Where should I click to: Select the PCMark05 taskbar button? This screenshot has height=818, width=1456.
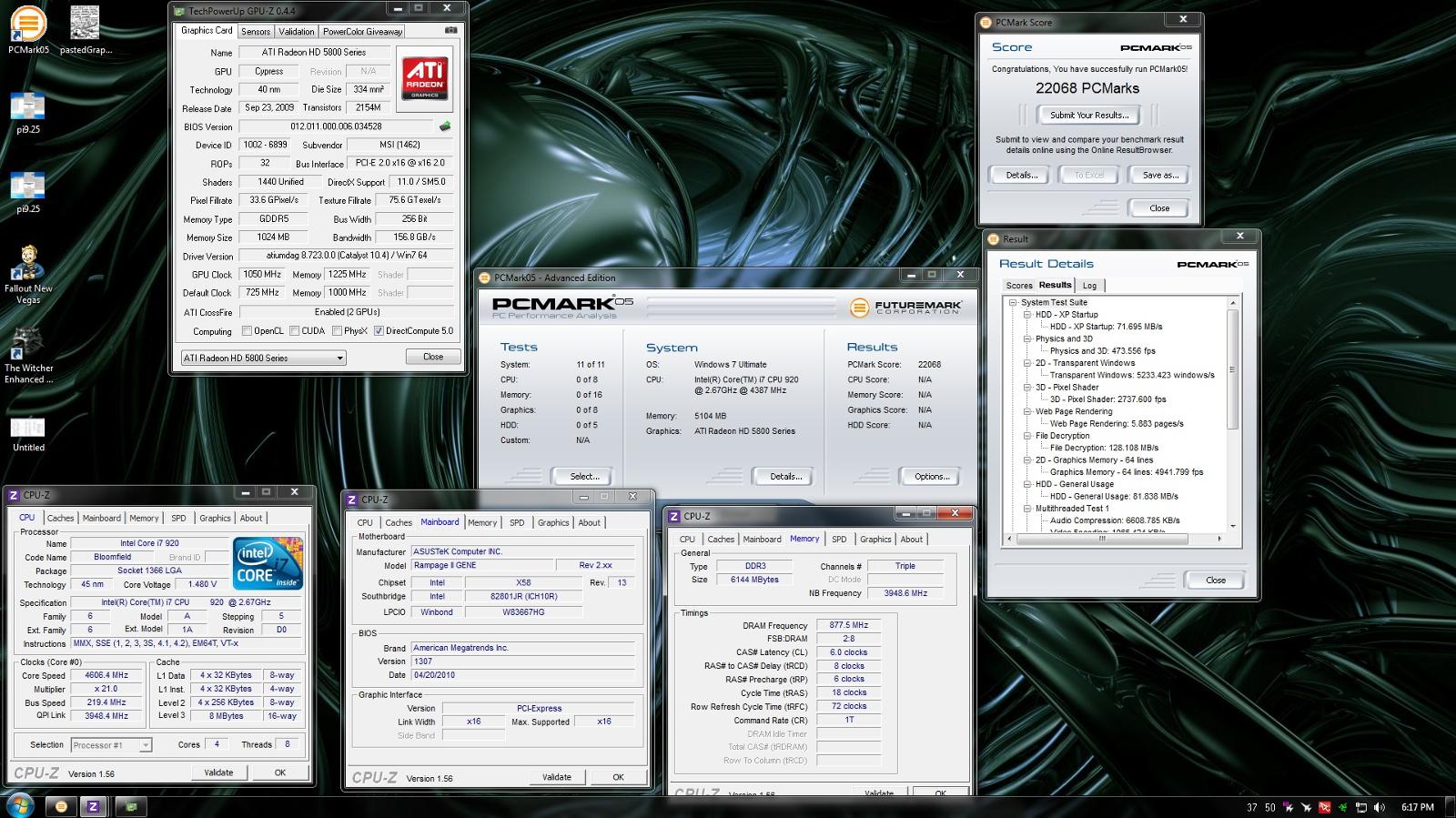(61, 806)
